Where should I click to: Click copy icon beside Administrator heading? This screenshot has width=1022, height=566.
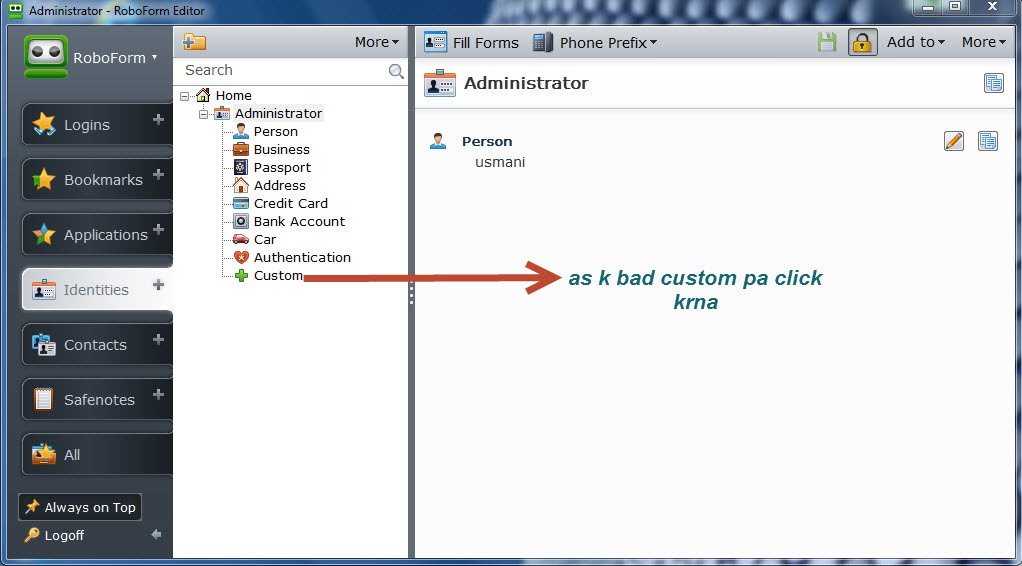tap(993, 83)
